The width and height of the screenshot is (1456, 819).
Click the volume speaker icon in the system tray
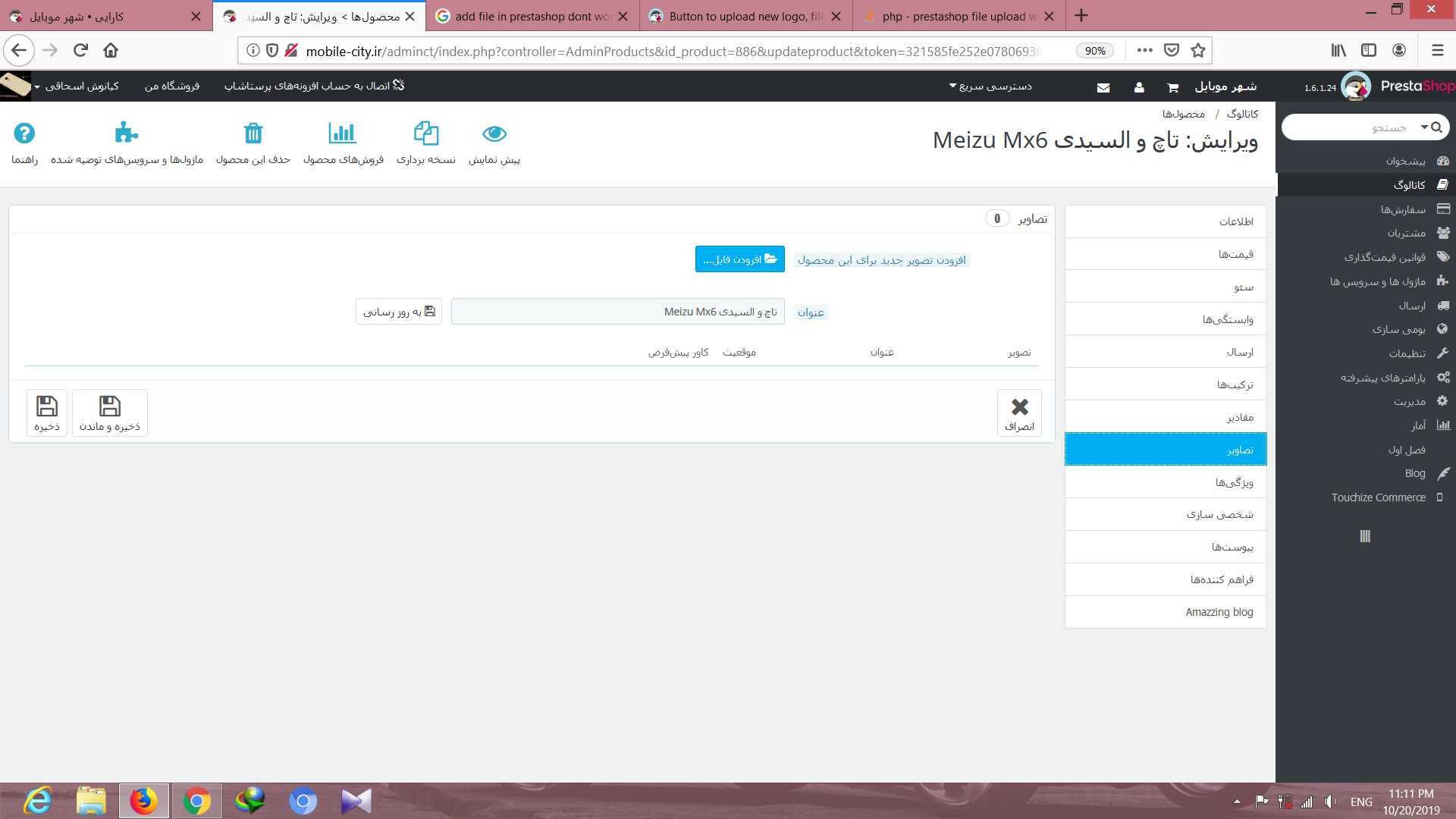[x=1330, y=802]
